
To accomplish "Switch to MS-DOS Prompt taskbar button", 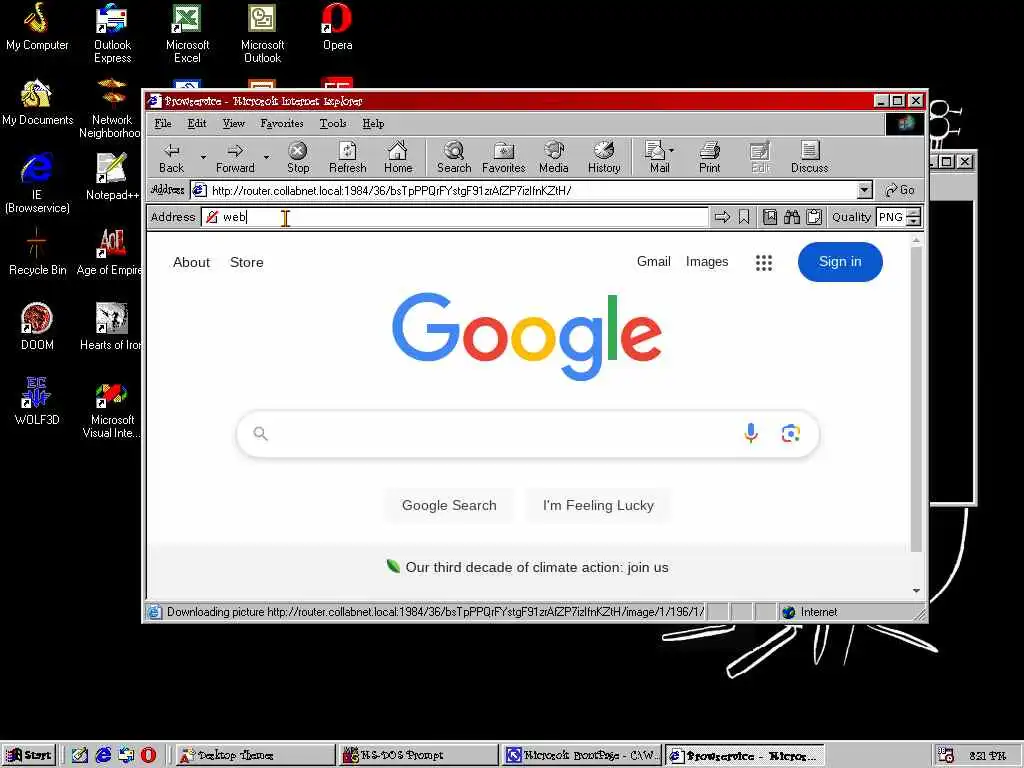I will [x=419, y=755].
